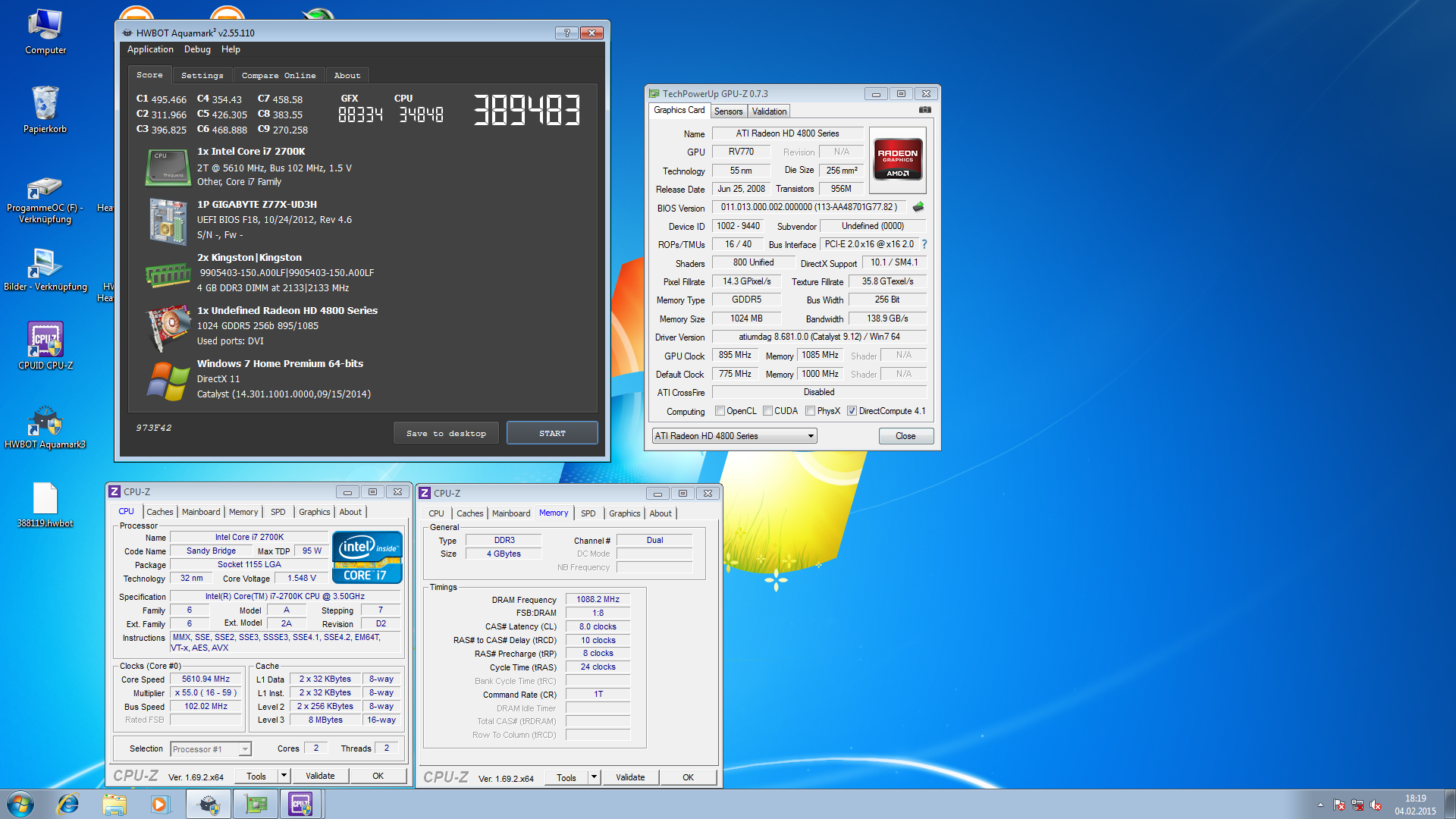Click the GPU-Z screenshot camera icon

tap(925, 110)
